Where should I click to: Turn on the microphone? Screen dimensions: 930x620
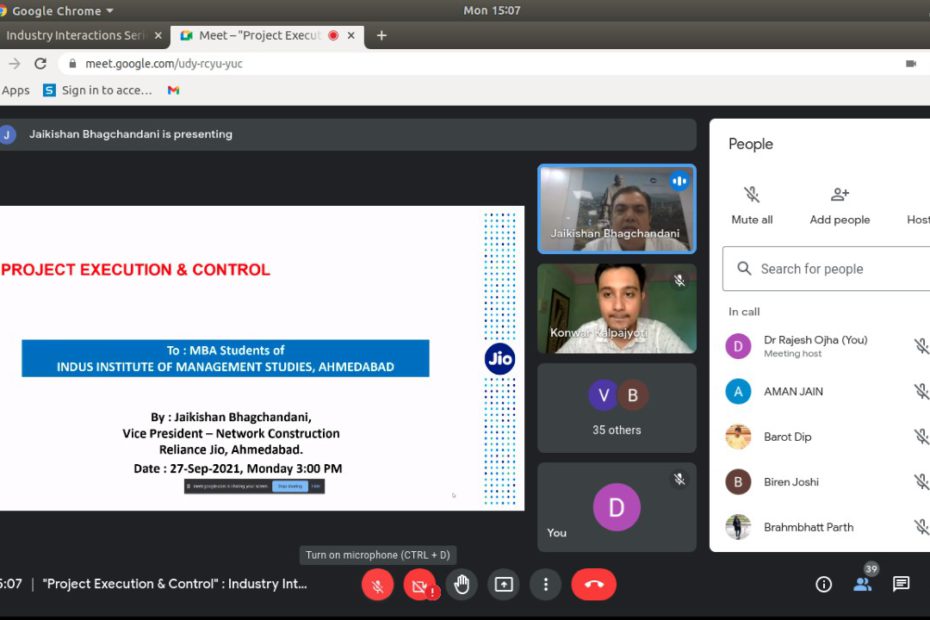377,585
